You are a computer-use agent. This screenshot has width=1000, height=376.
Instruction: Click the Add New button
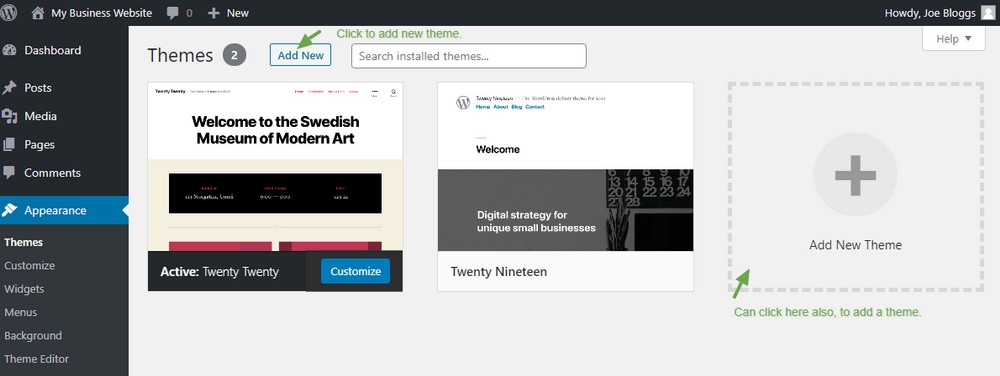tap(300, 55)
